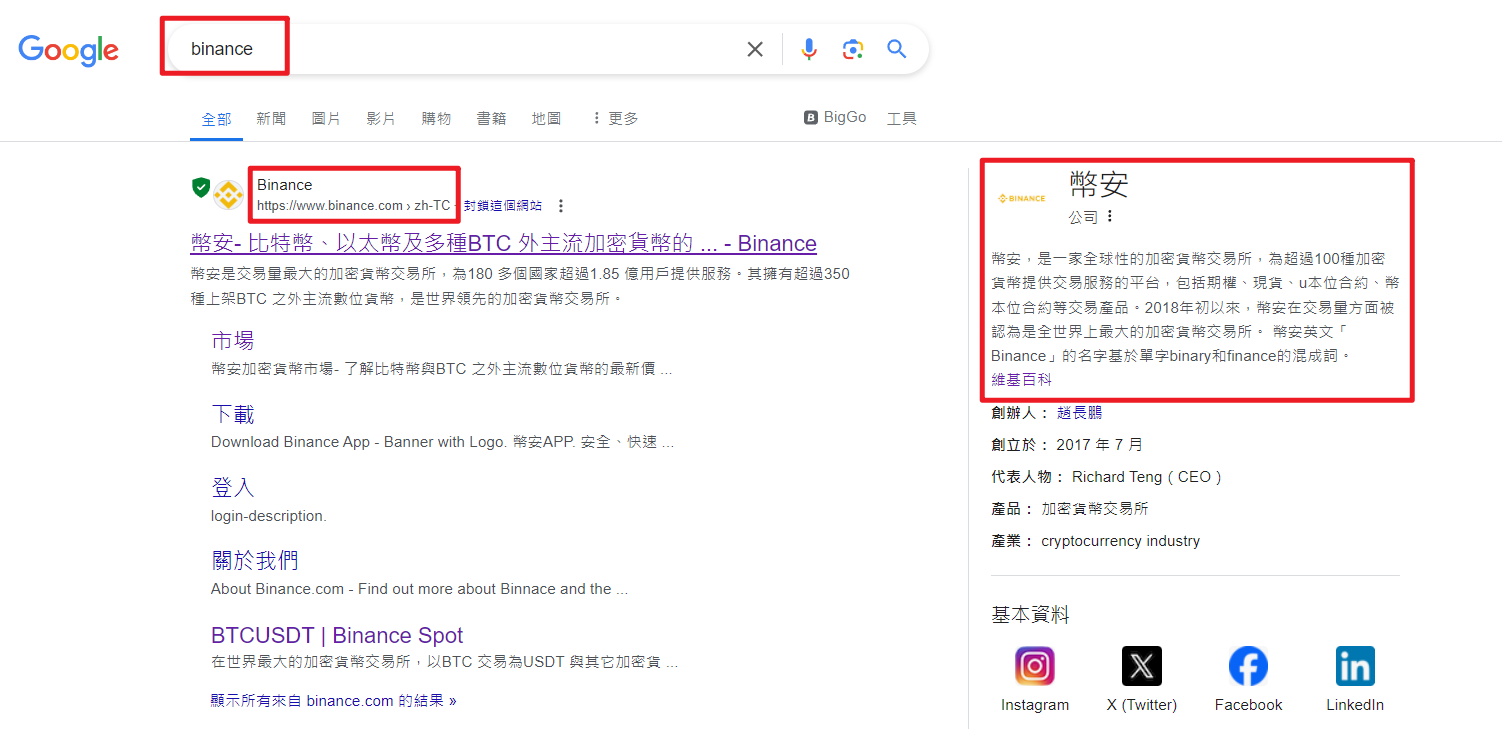Open three-dot menu beside 公司 label
Viewport: 1502px width, 729px height.
[x=1109, y=216]
